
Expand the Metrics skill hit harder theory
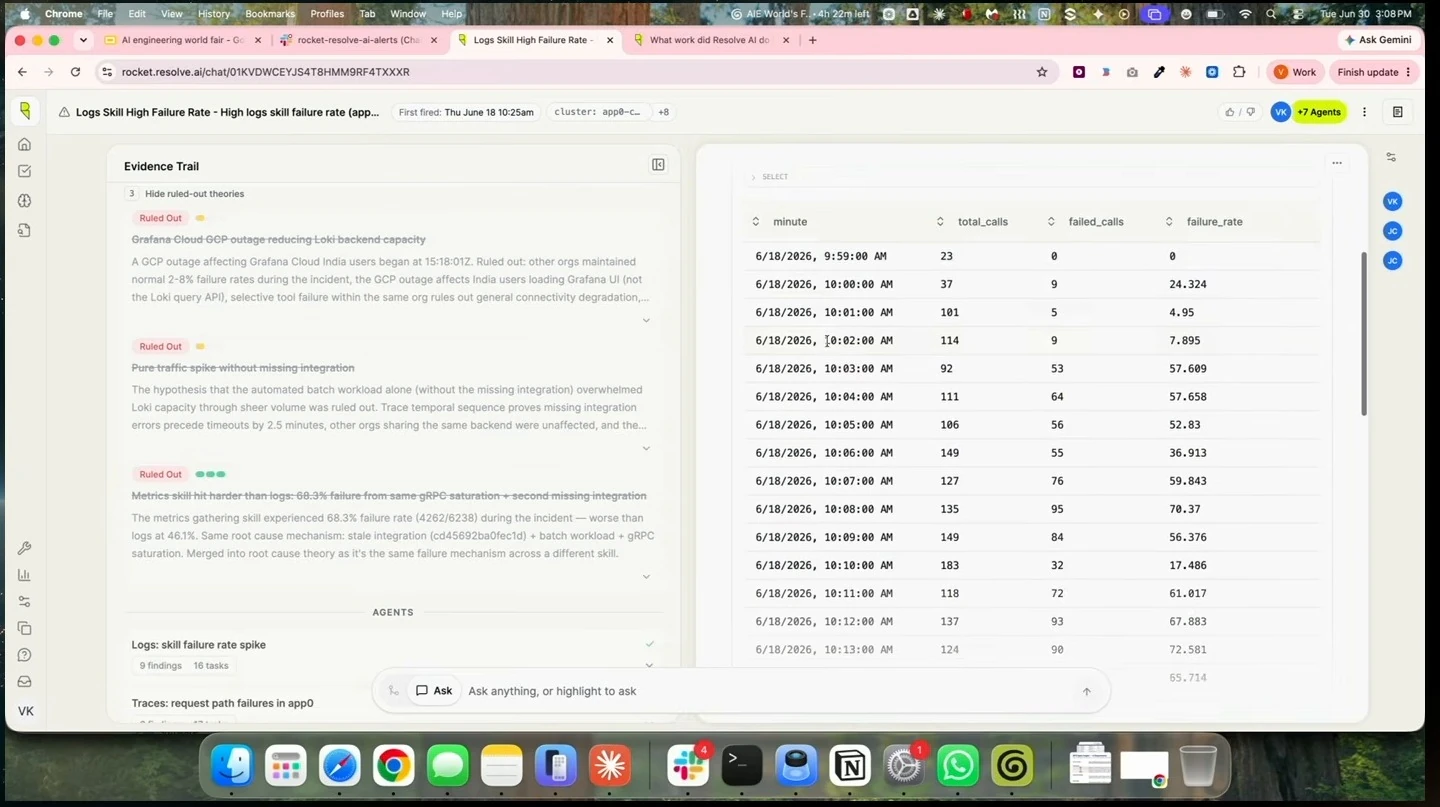tap(646, 577)
